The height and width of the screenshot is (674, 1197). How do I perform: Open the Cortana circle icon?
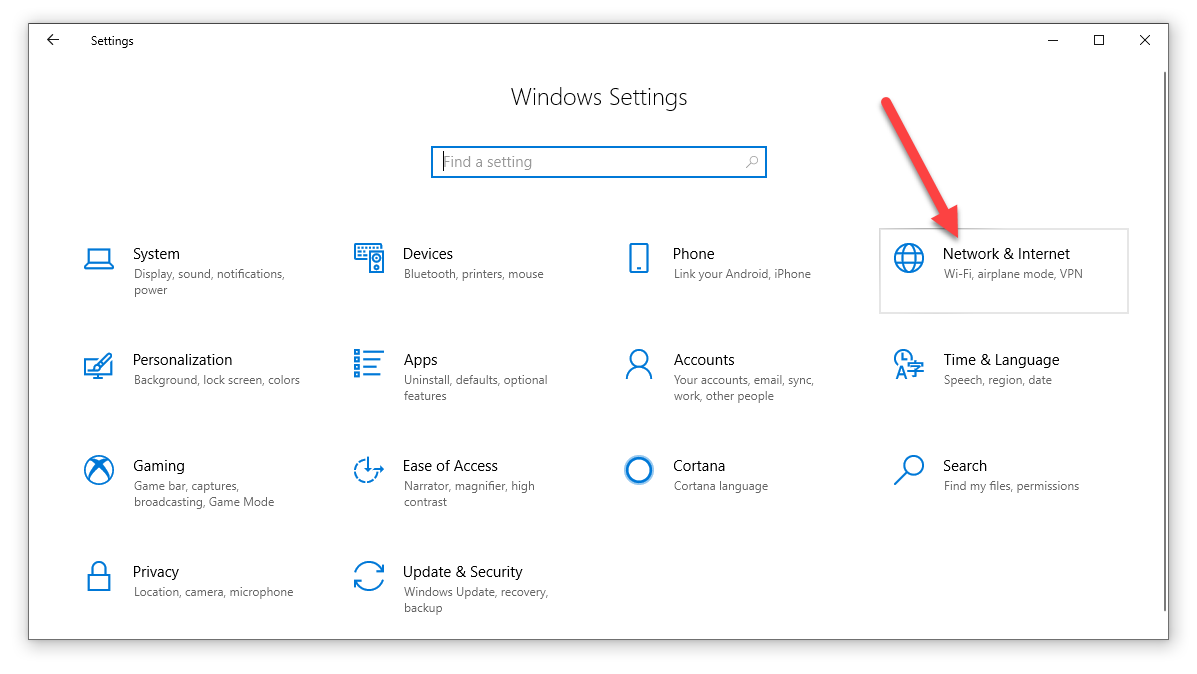point(638,470)
